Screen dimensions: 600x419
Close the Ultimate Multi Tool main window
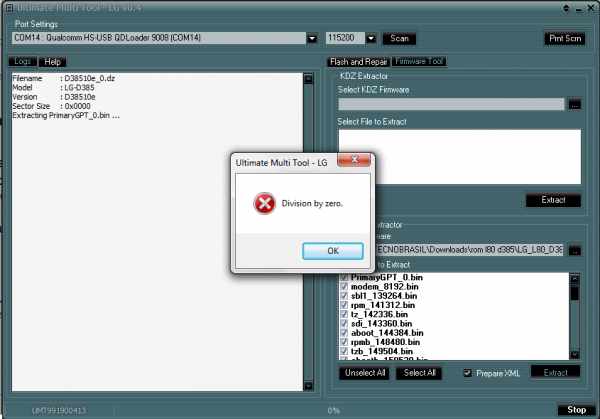[591, 8]
